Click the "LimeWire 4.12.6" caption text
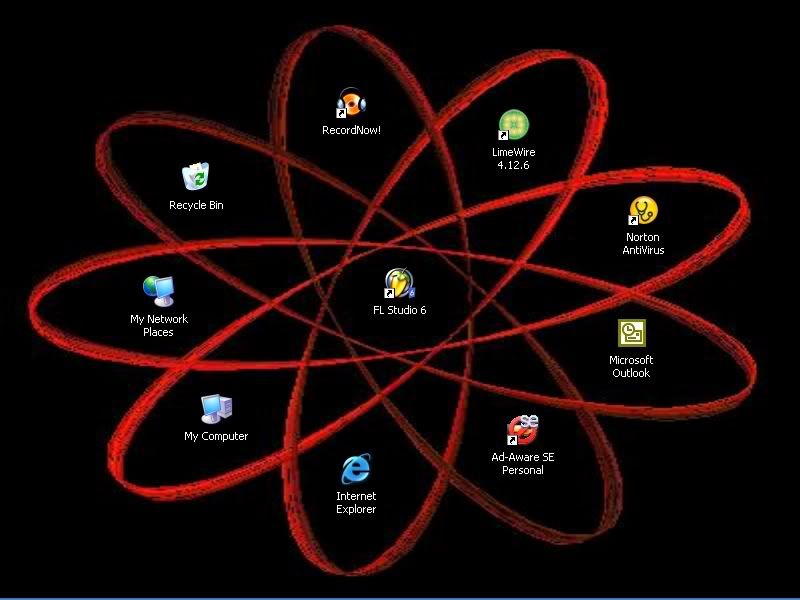Viewport: 800px width, 600px height. [513, 159]
